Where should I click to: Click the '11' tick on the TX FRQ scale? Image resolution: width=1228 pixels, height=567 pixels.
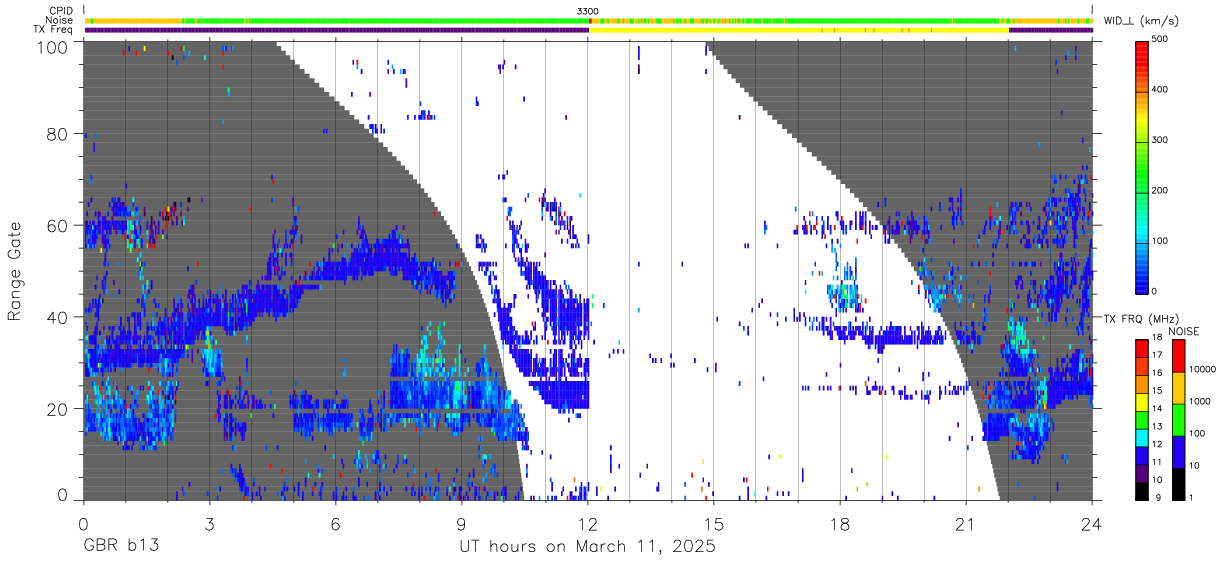tap(1157, 462)
